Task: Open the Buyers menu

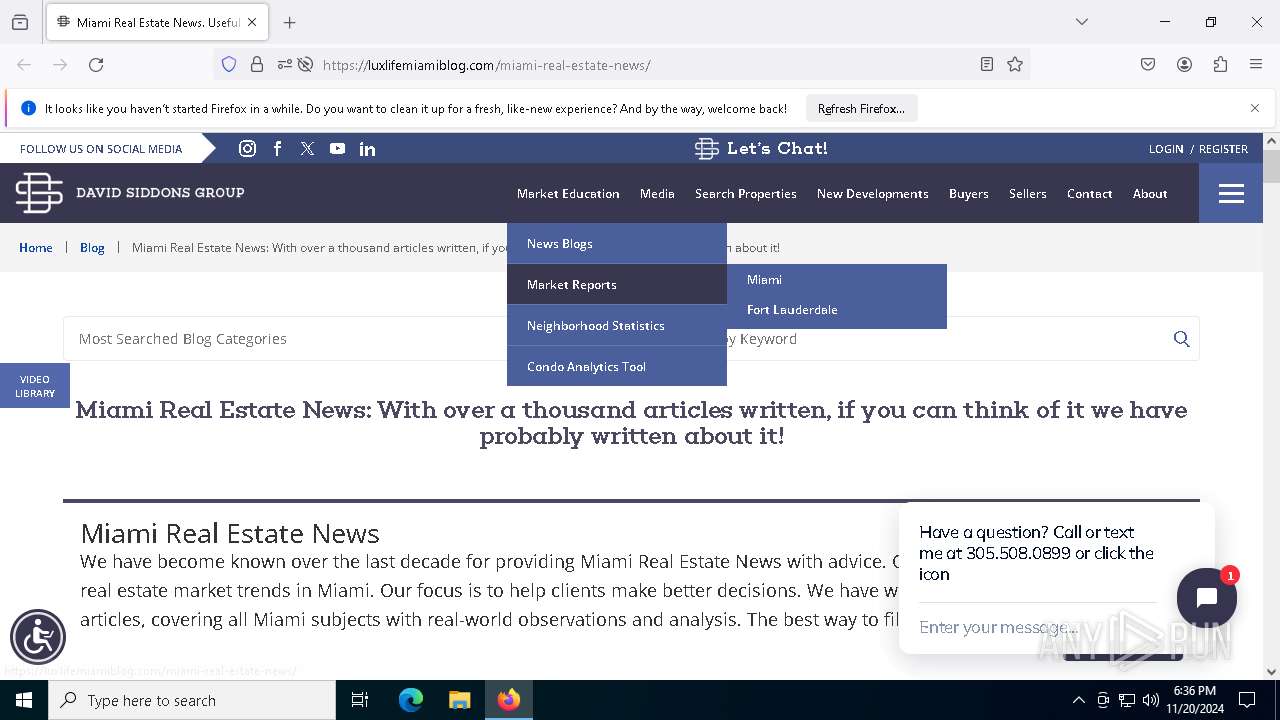Action: pyautogui.click(x=969, y=194)
